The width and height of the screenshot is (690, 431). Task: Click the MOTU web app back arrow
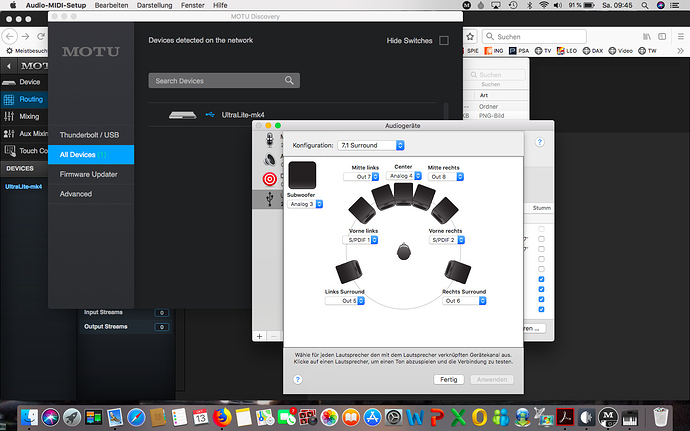(8, 66)
